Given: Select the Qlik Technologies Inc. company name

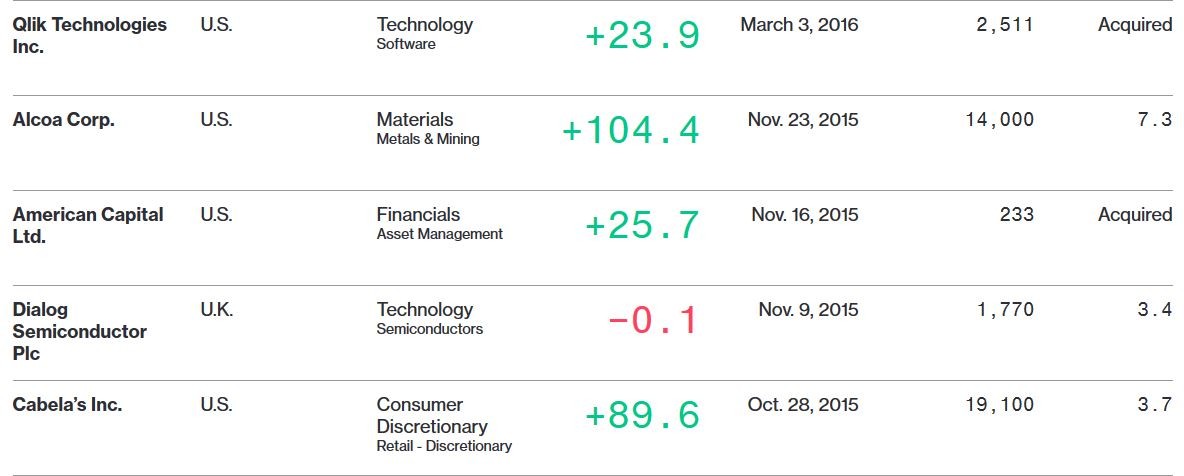Looking at the screenshot, I should [x=89, y=35].
